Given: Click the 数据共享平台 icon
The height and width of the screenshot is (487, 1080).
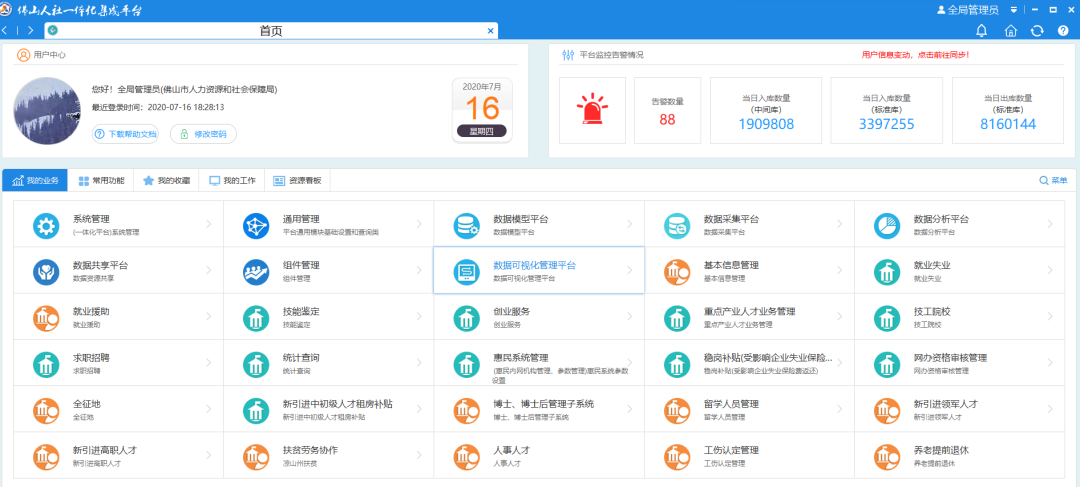Looking at the screenshot, I should coord(46,271).
